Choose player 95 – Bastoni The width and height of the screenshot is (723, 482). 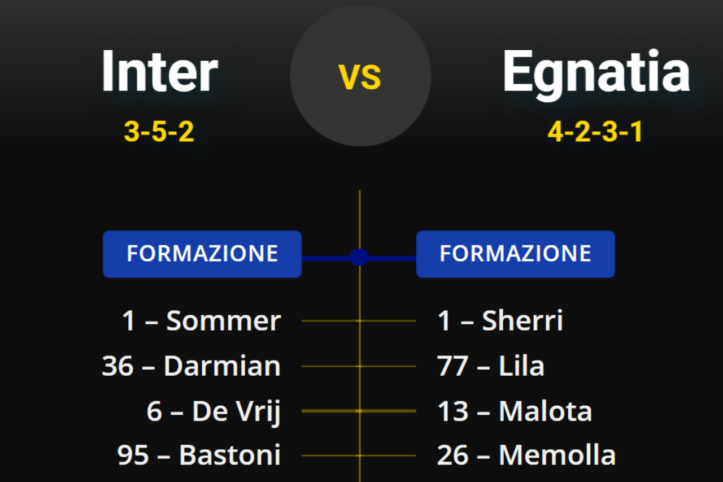[x=198, y=456]
